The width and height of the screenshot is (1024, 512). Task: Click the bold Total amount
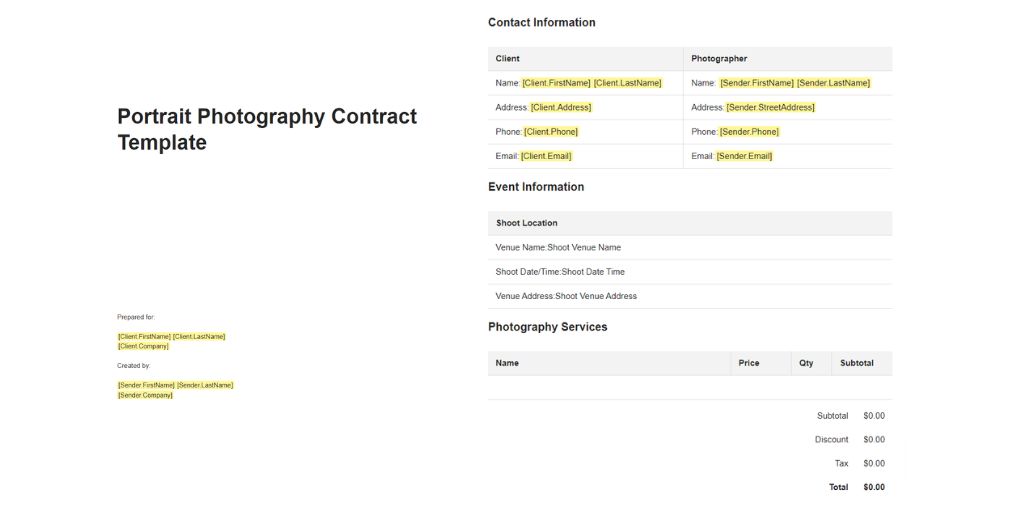(874, 488)
